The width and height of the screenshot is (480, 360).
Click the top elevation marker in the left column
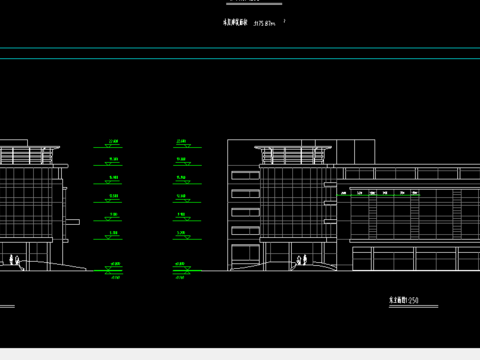click(x=108, y=144)
